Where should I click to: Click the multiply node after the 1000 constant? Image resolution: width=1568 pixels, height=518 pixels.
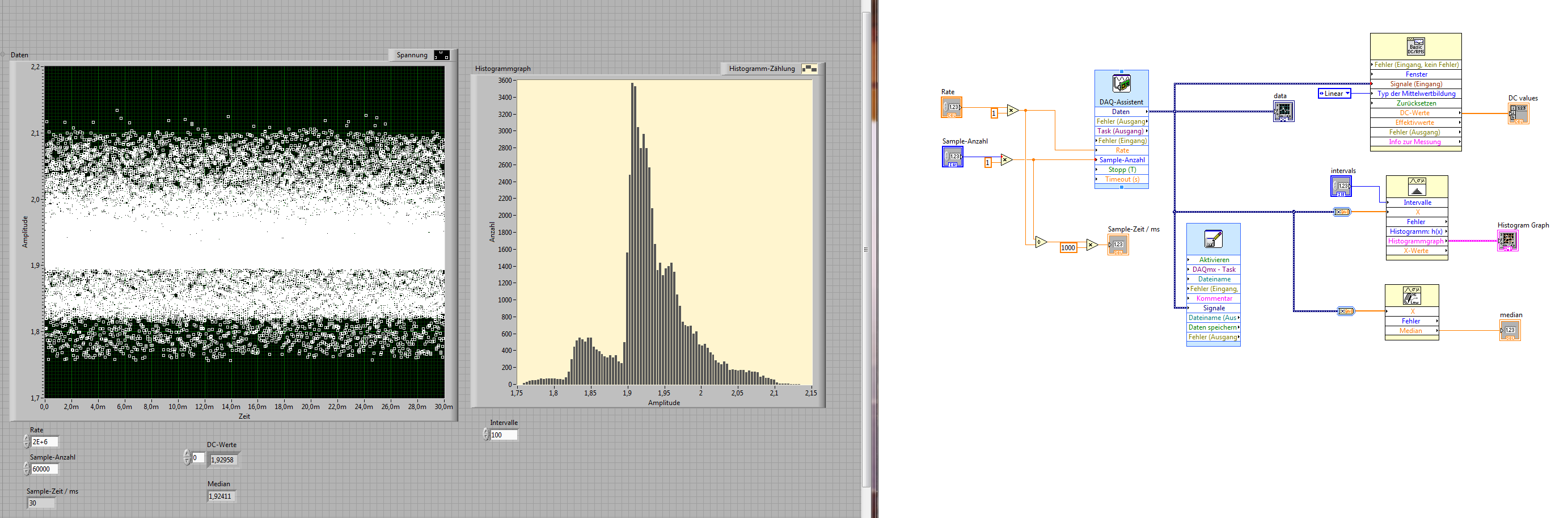[x=1092, y=245]
